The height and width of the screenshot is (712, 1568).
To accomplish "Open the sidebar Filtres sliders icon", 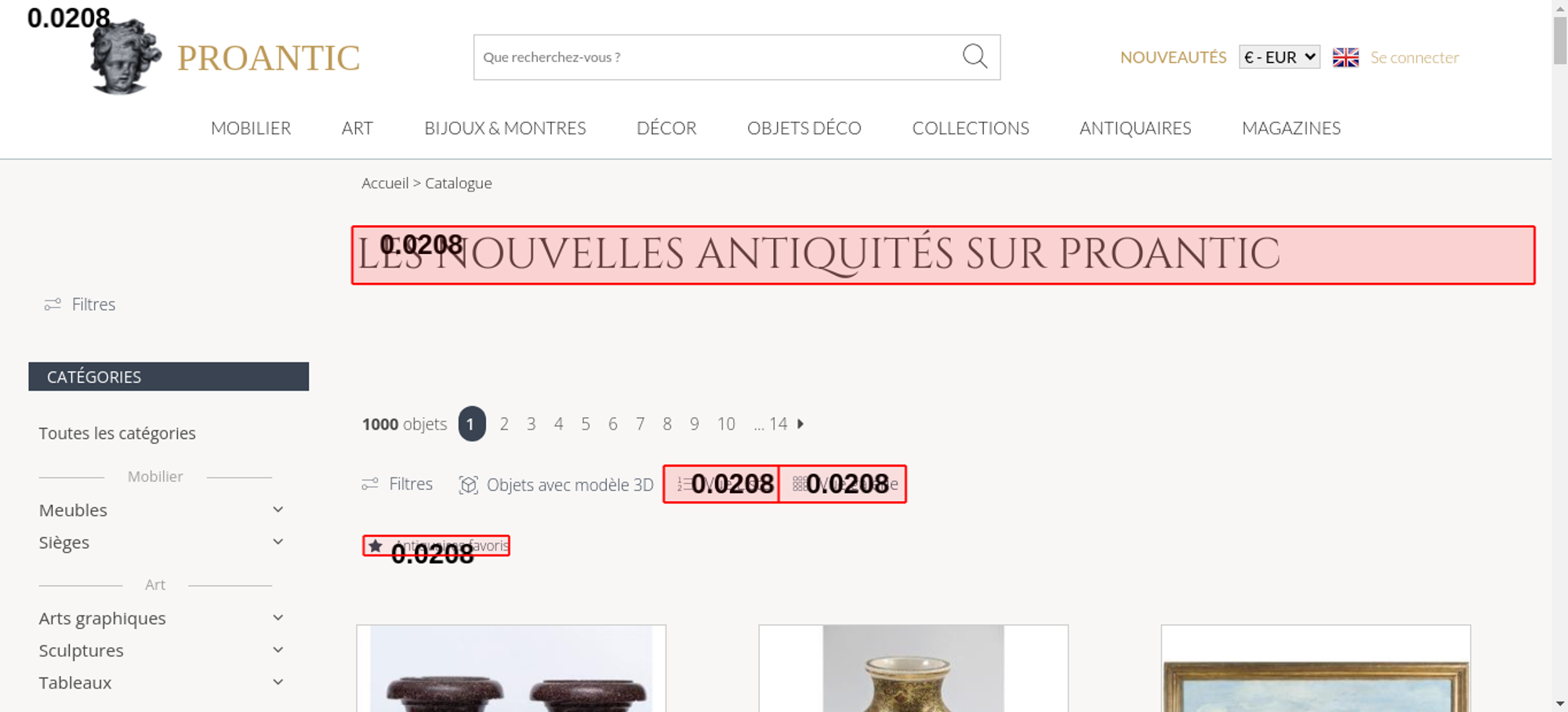I will coord(53,304).
